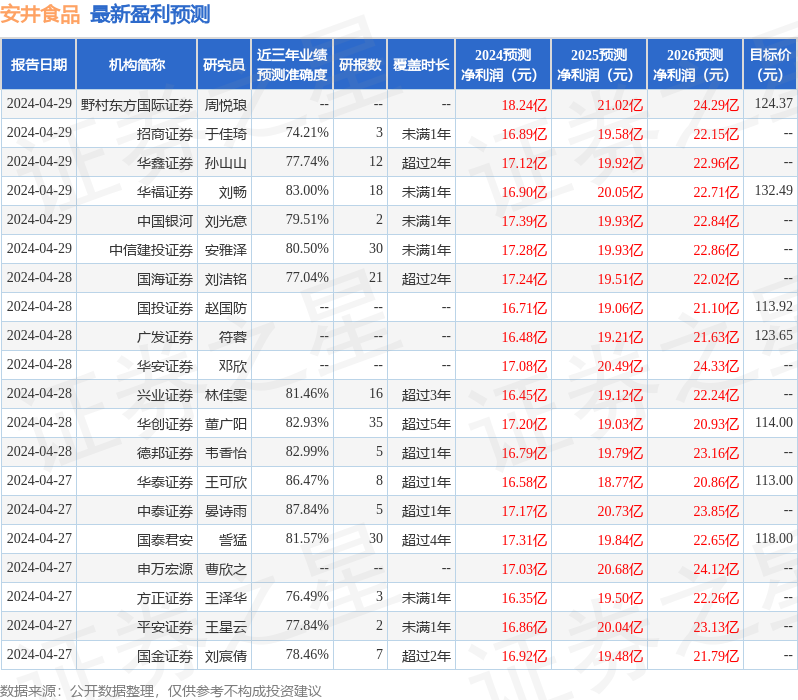Click 2026 profit value 24.33亿

[716, 366]
